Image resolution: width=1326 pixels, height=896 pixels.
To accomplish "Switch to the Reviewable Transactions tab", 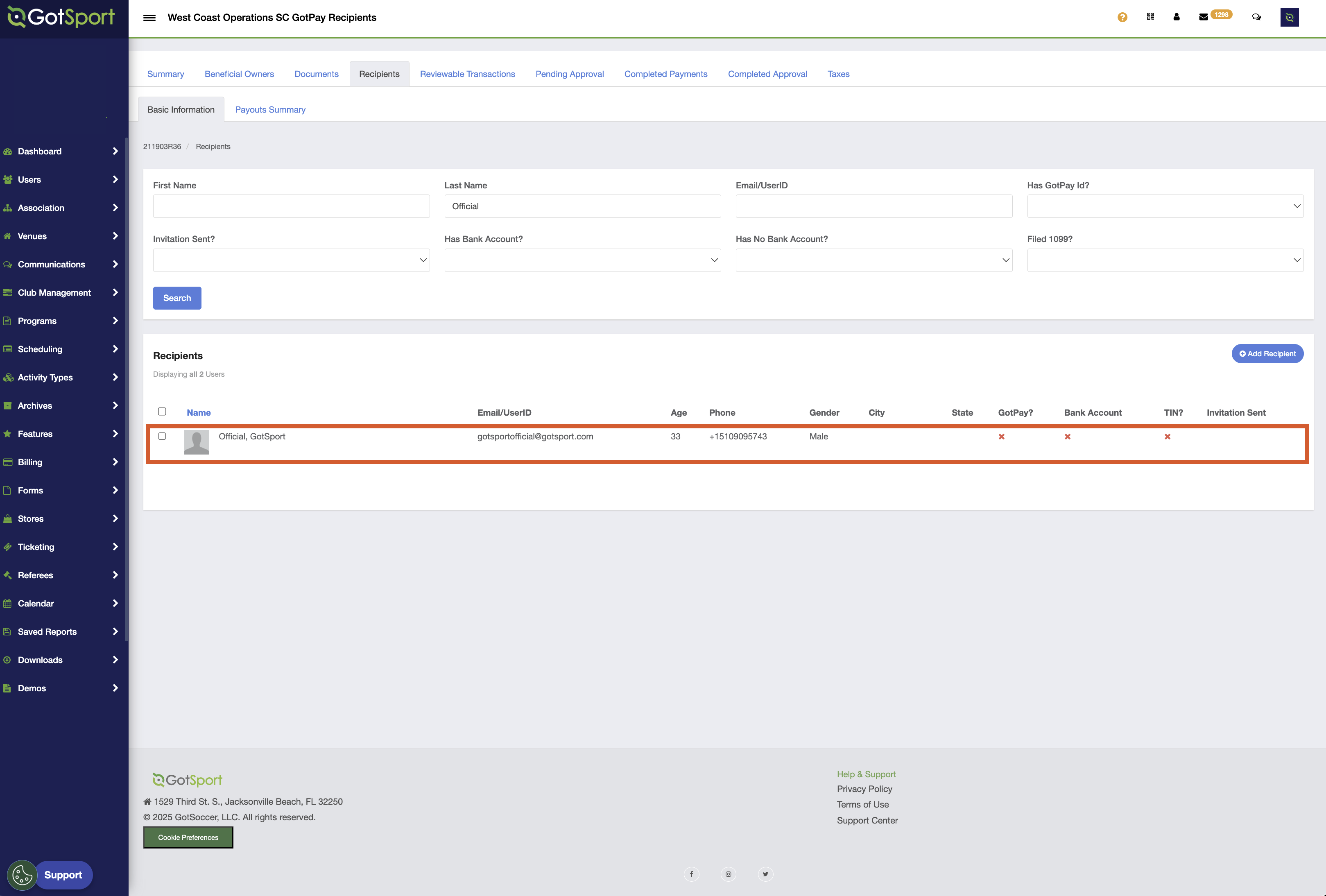I will click(x=467, y=74).
